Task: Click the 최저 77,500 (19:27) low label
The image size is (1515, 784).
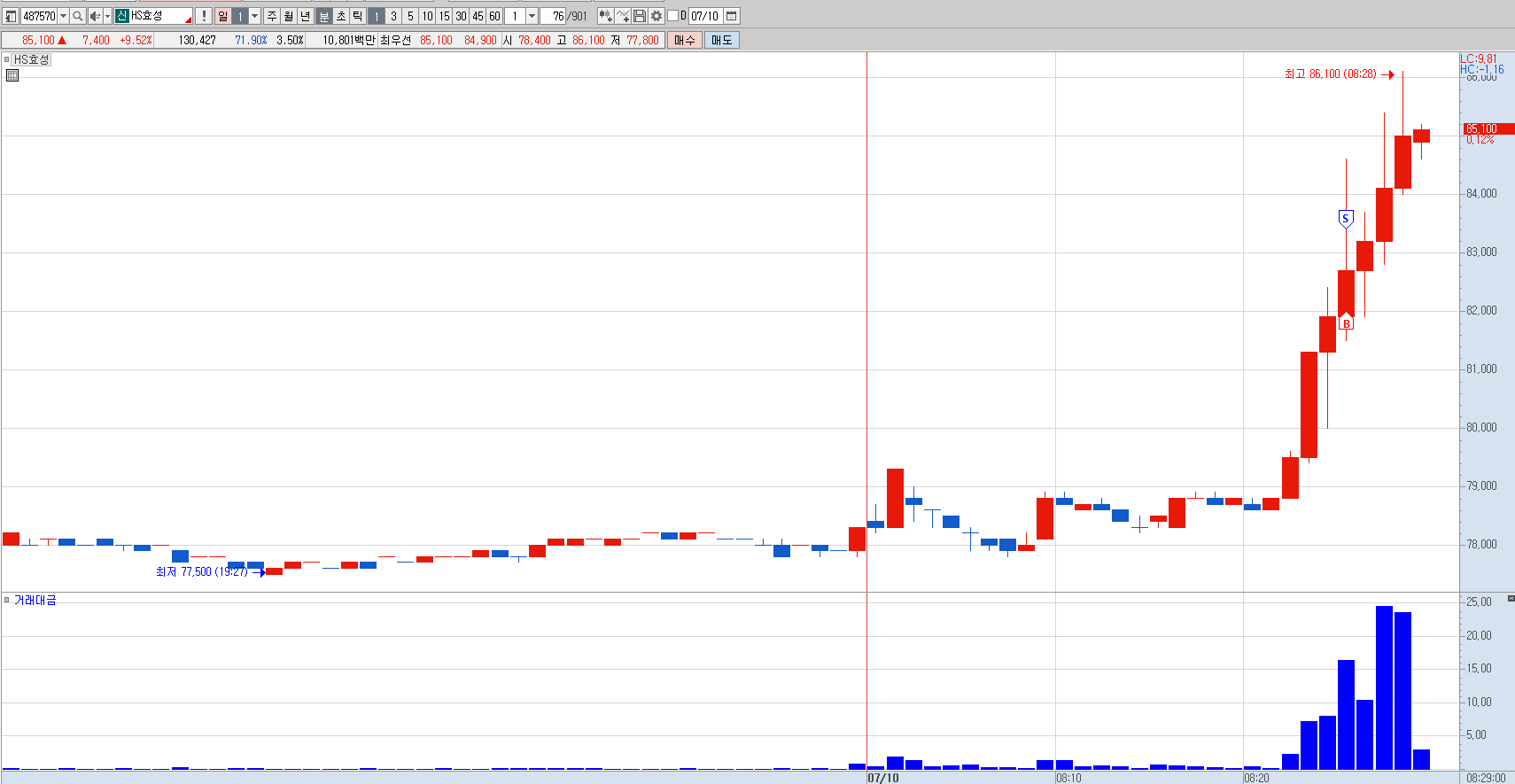Action: [202, 572]
